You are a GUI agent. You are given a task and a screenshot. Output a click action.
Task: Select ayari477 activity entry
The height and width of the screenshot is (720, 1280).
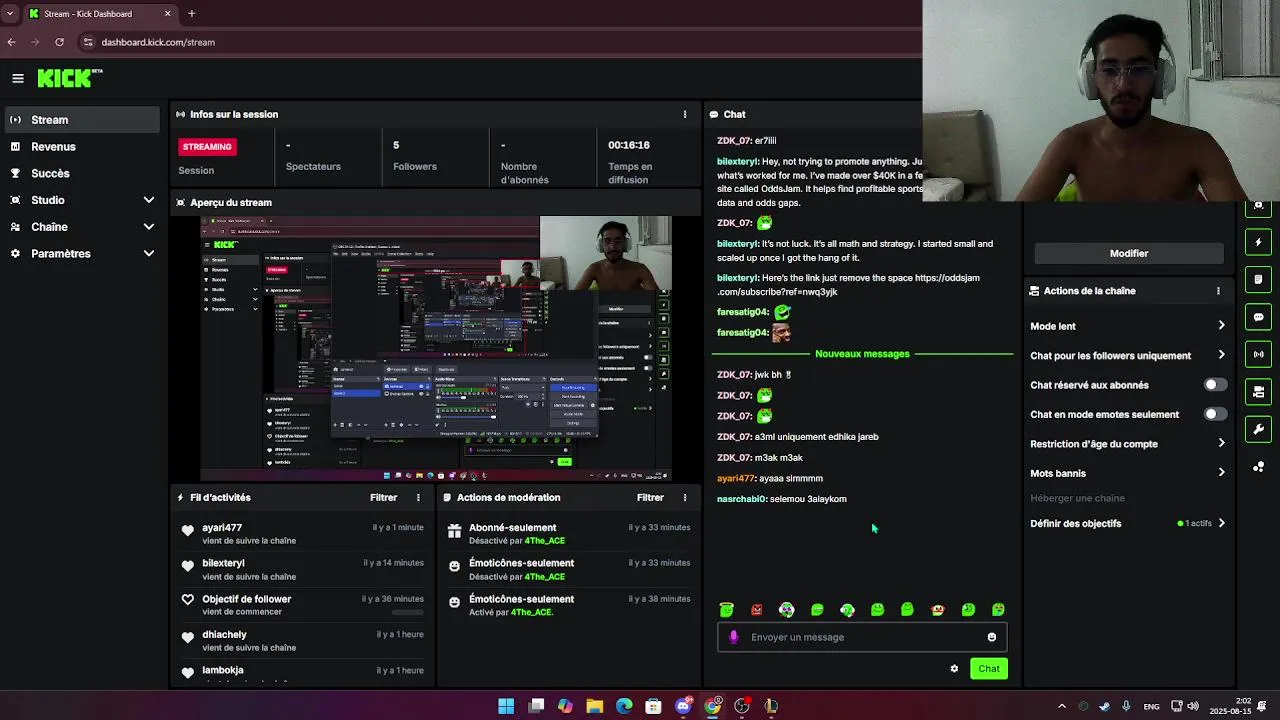303,534
